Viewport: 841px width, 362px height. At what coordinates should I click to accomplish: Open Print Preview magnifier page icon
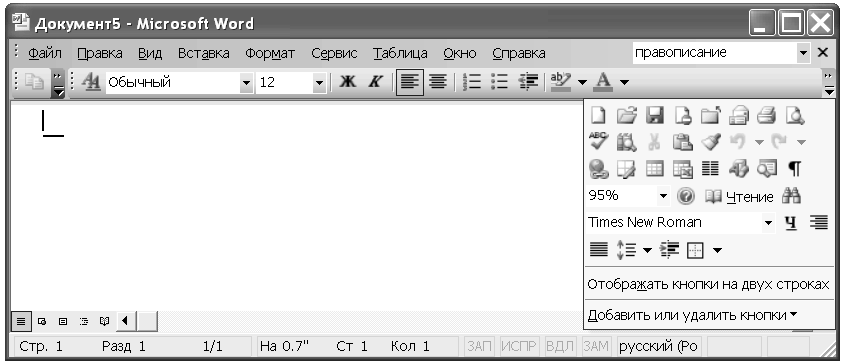(x=794, y=115)
